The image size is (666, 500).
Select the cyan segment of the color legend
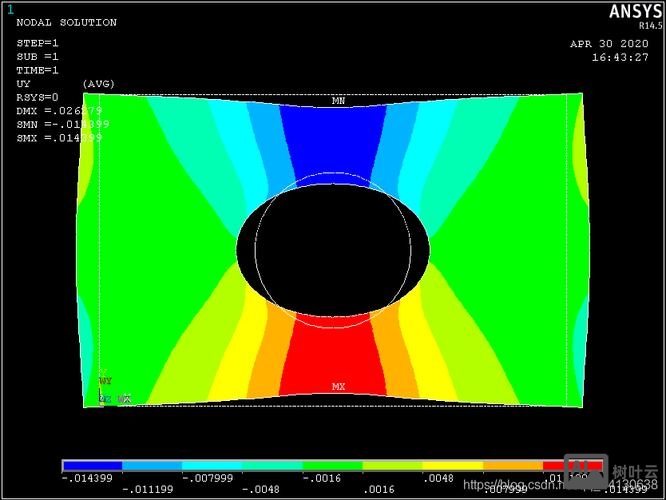tap(212, 466)
